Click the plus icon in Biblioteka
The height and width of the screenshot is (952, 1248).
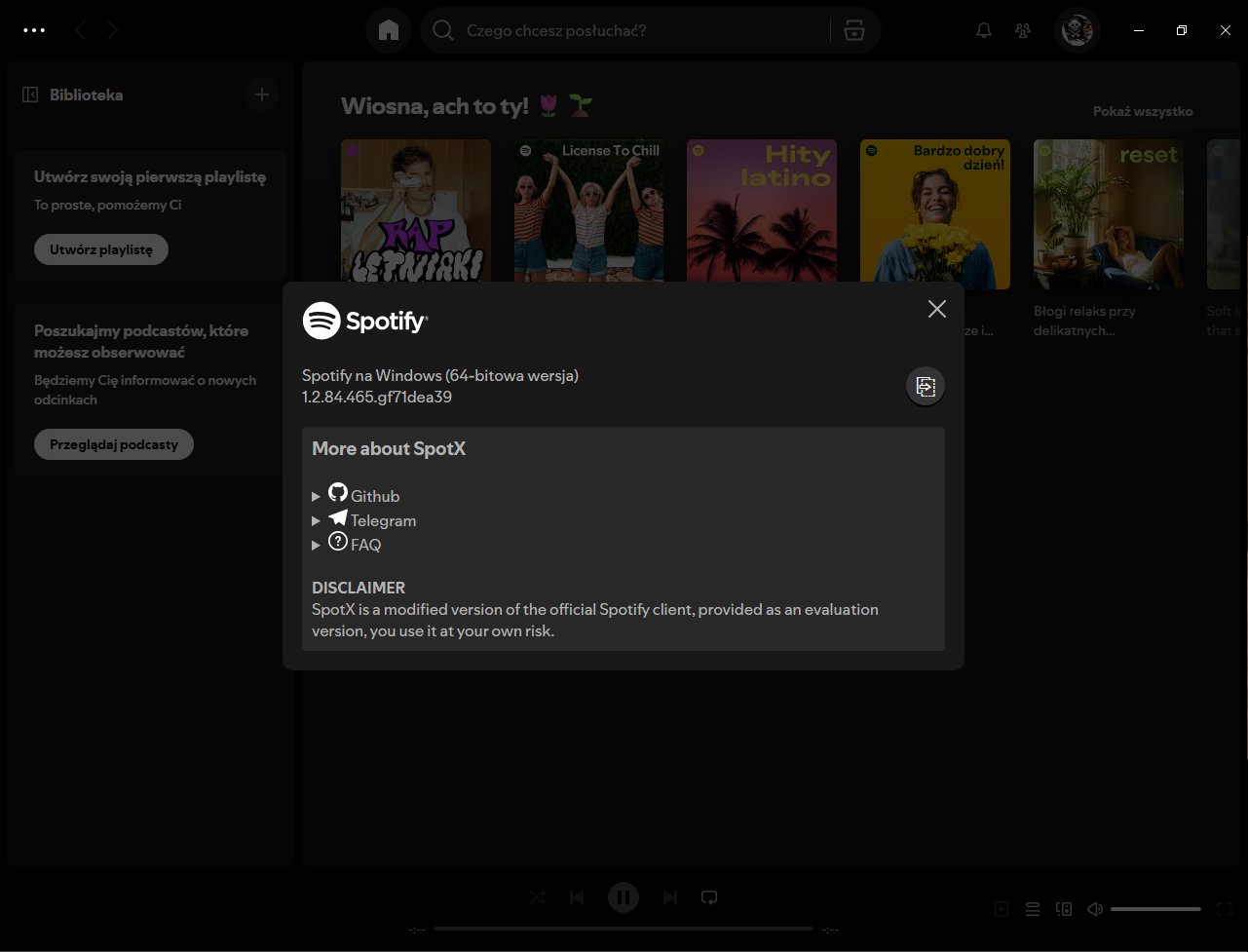point(261,95)
